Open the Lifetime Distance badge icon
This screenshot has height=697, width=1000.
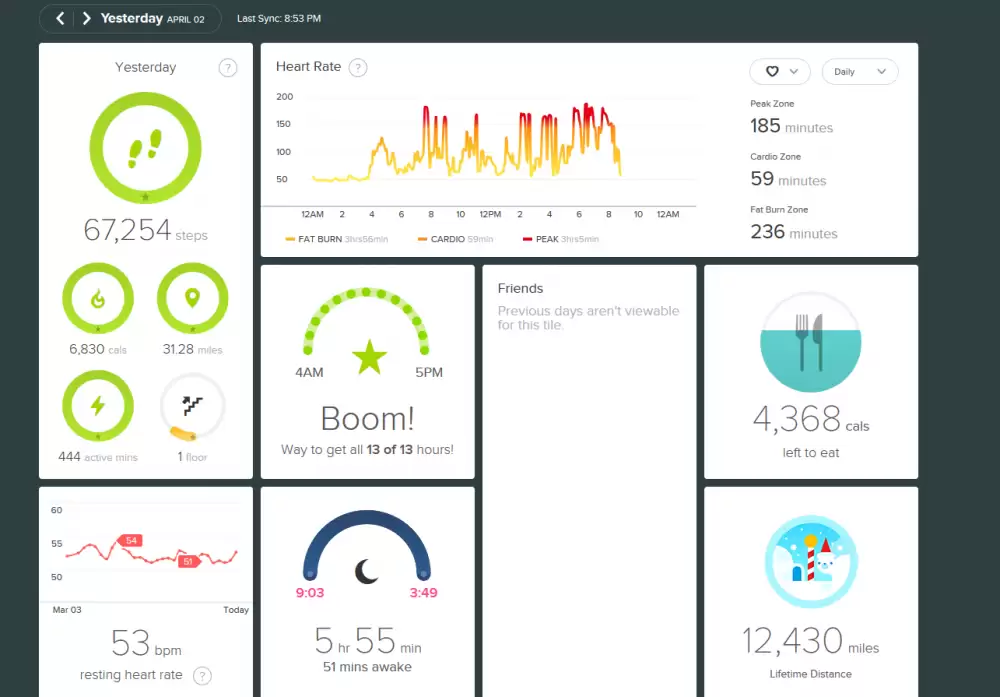810,562
